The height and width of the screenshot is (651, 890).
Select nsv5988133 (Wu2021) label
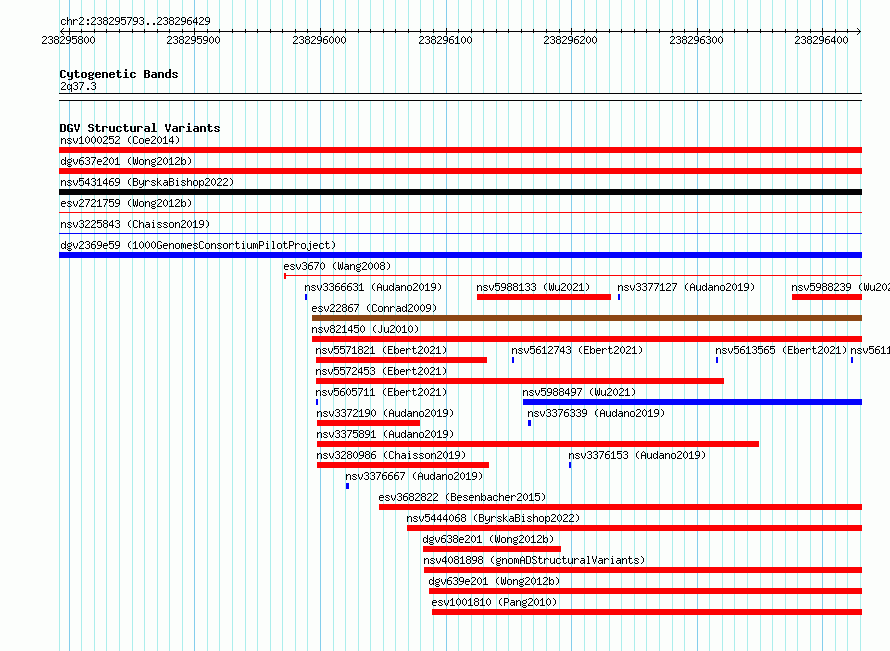pyautogui.click(x=534, y=287)
